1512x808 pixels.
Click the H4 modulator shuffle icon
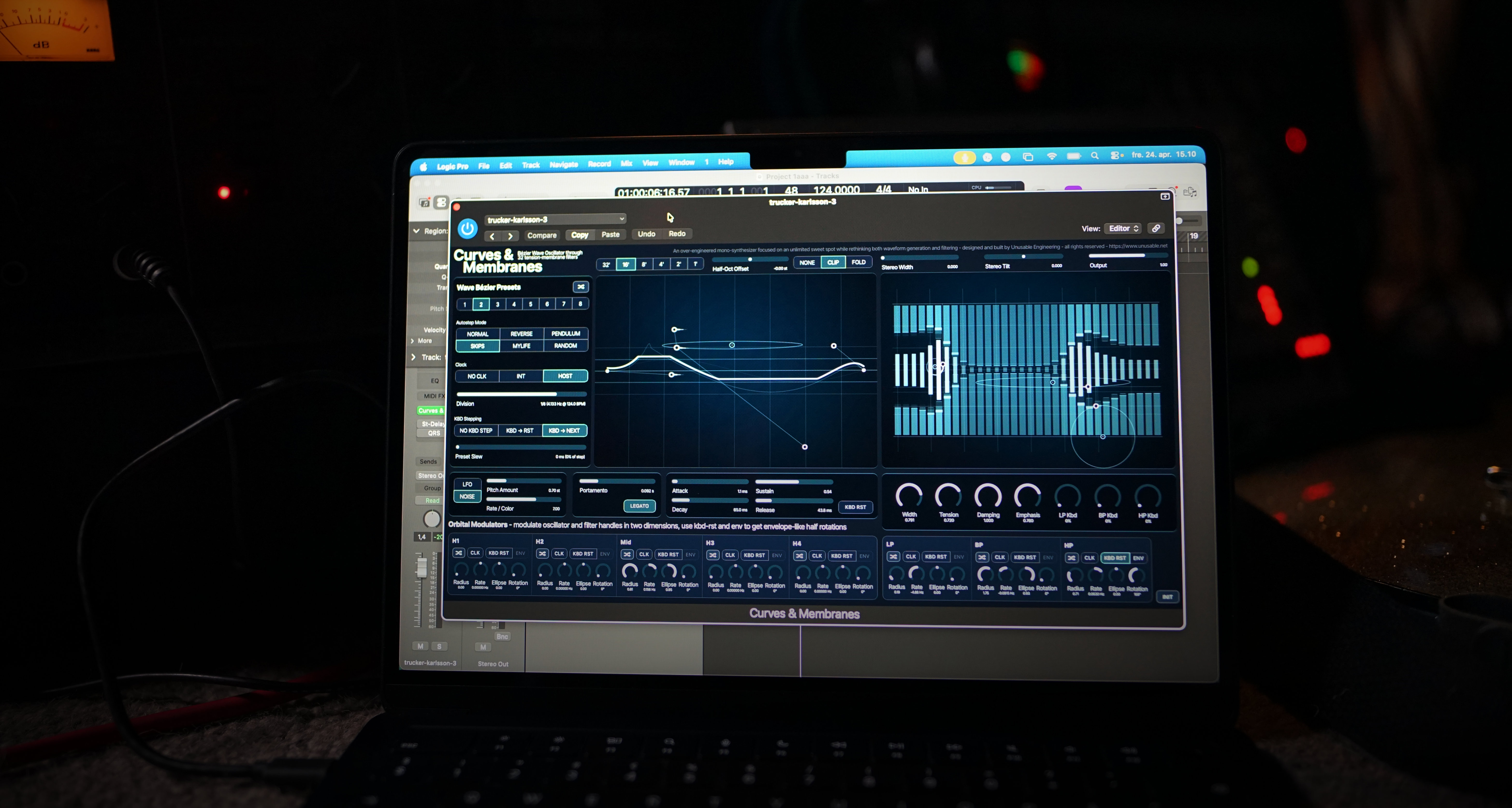[x=799, y=556]
